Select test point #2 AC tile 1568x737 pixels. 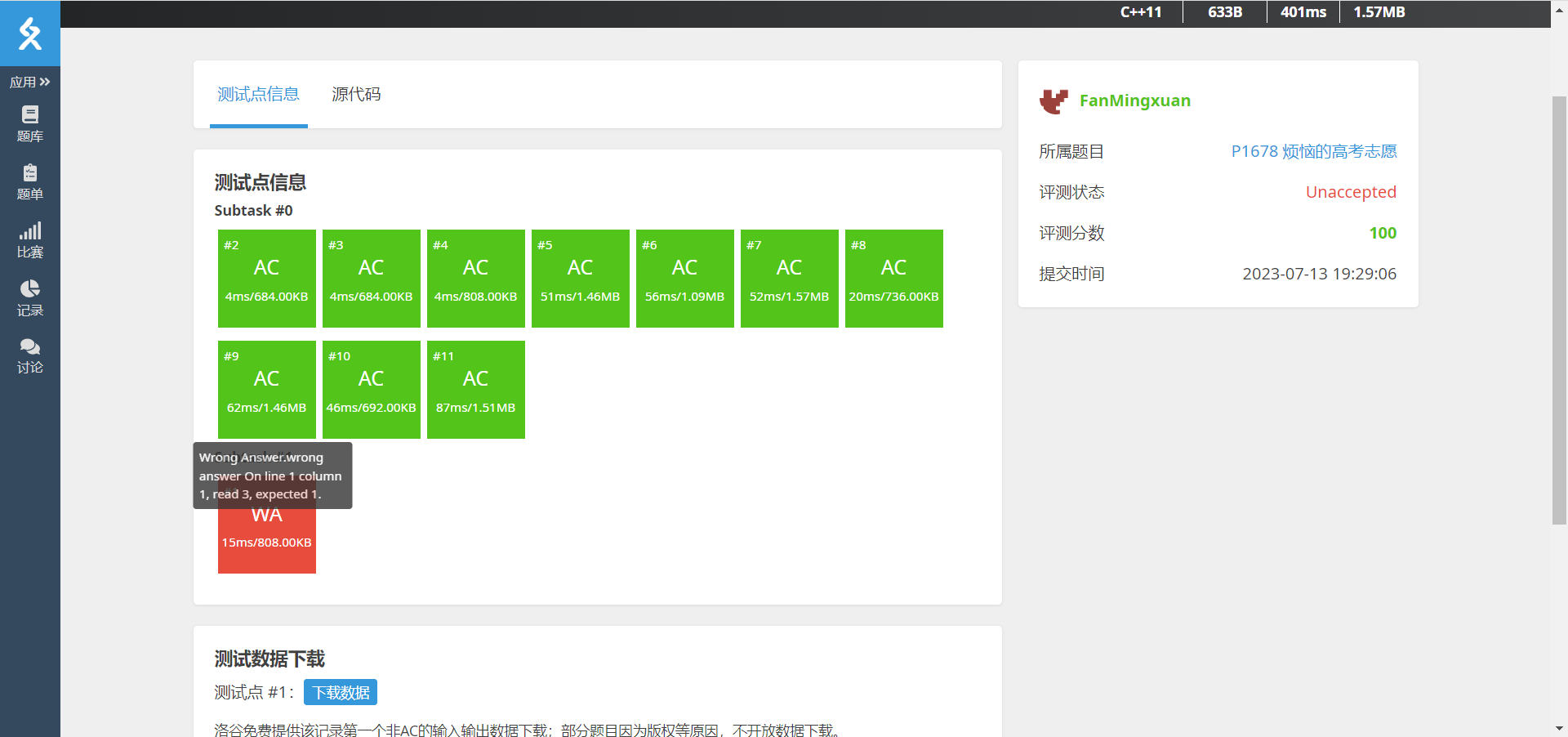(267, 279)
